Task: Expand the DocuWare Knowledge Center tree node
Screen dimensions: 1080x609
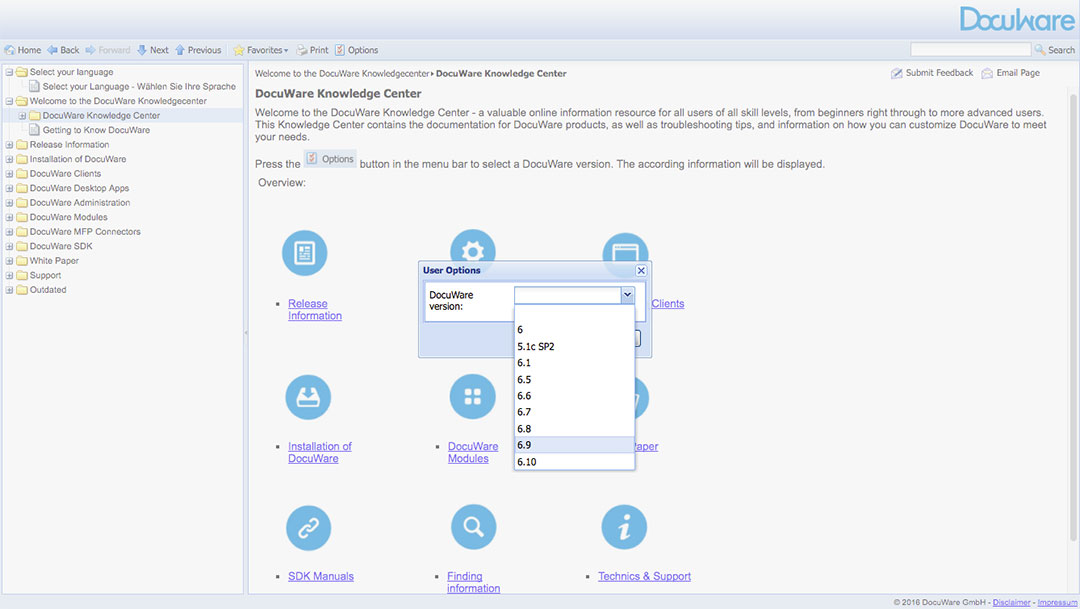Action: (22, 116)
